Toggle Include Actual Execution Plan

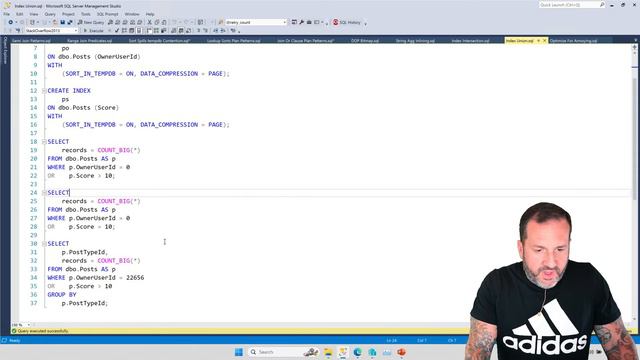click(149, 31)
